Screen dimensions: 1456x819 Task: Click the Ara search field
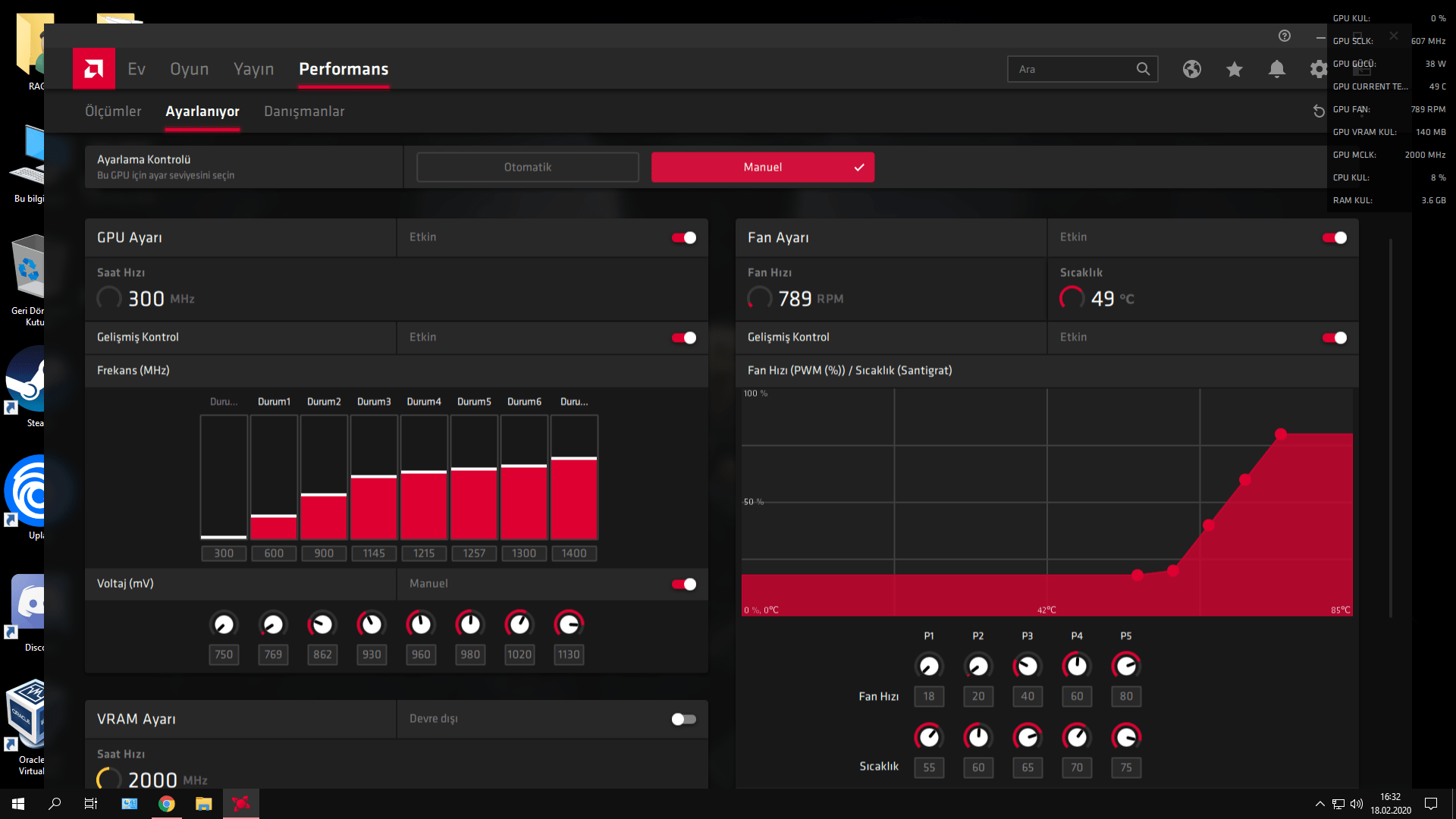click(x=1069, y=69)
